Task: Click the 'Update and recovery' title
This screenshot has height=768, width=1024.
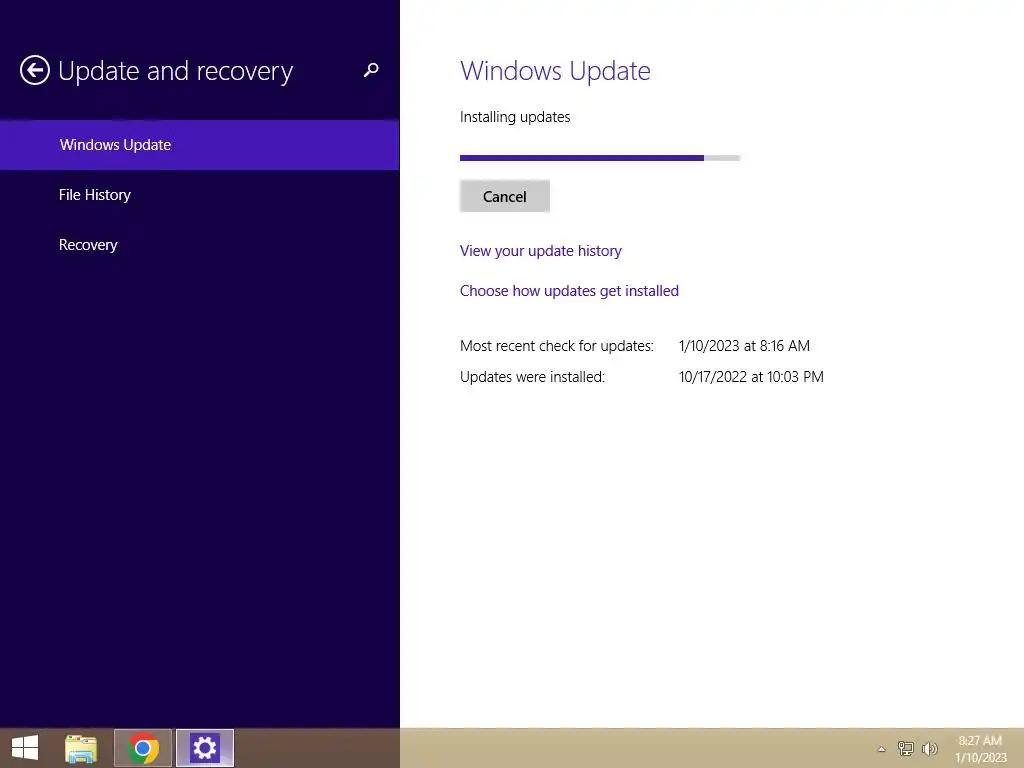Action: [x=176, y=71]
